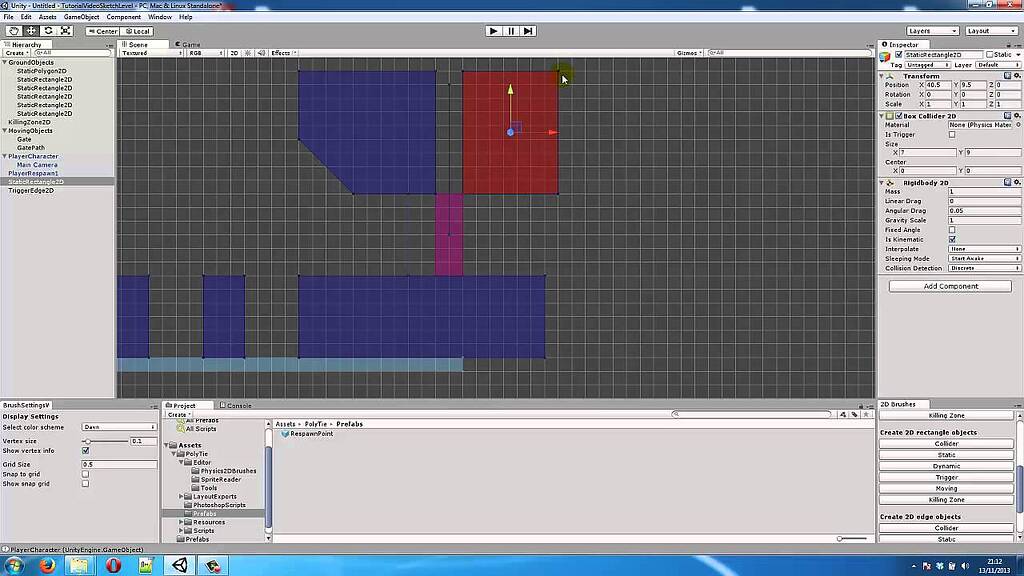Collapse the PolyTie folder in the Project panel
Viewport: 1024px width, 576px height.
pyautogui.click(x=173, y=454)
